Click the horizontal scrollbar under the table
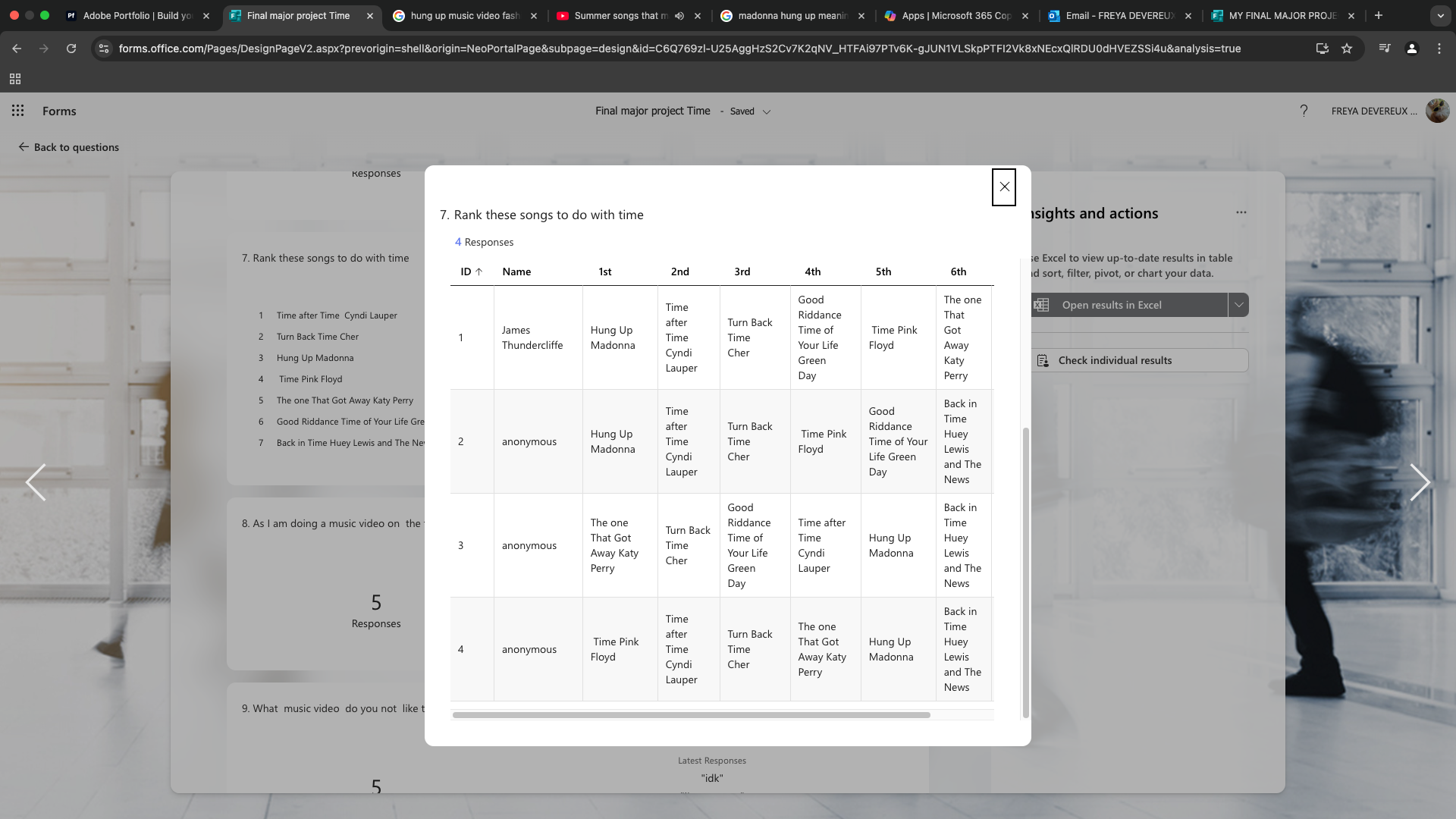Image resolution: width=1456 pixels, height=819 pixels. pyautogui.click(x=691, y=715)
